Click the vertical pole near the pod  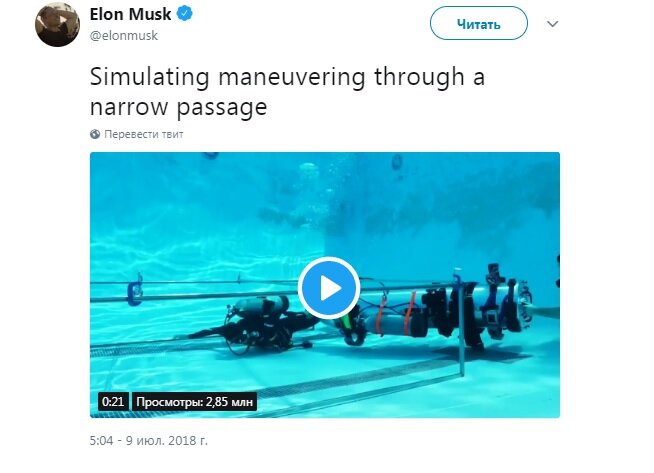[x=460, y=325]
